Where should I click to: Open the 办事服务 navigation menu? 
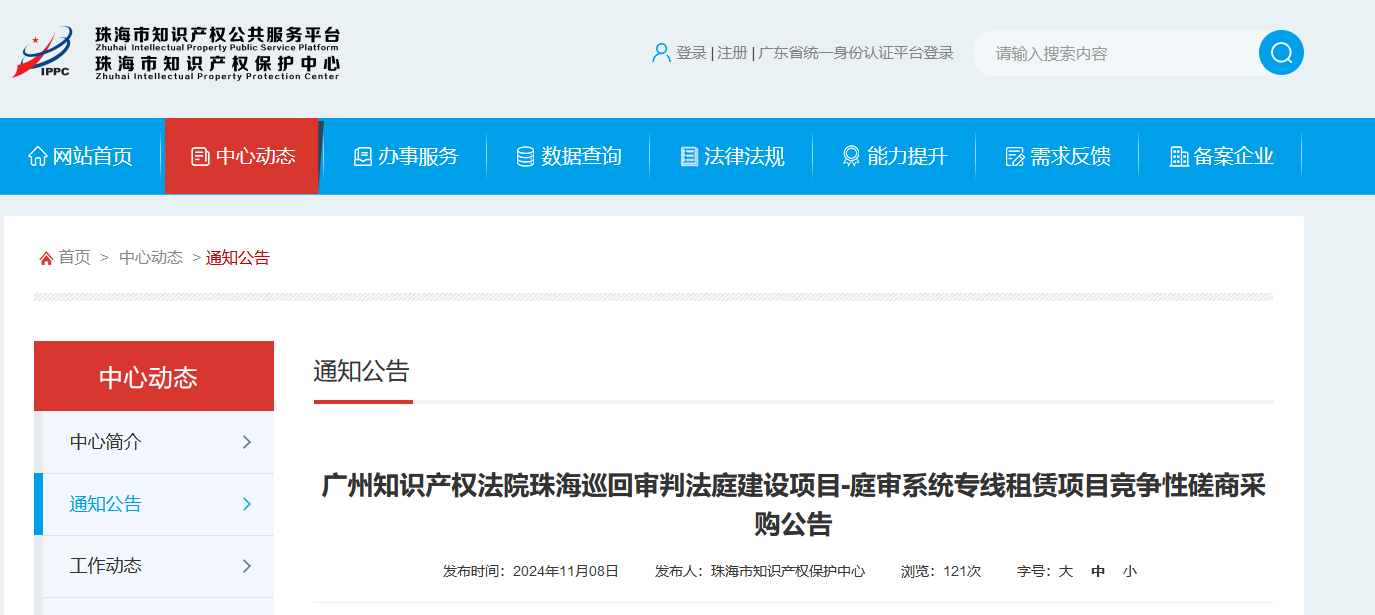click(405, 157)
